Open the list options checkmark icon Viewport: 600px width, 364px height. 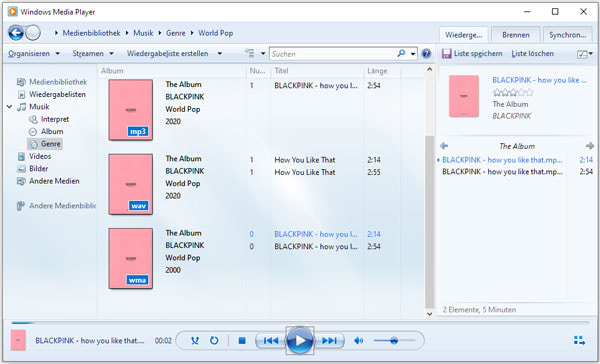point(582,54)
